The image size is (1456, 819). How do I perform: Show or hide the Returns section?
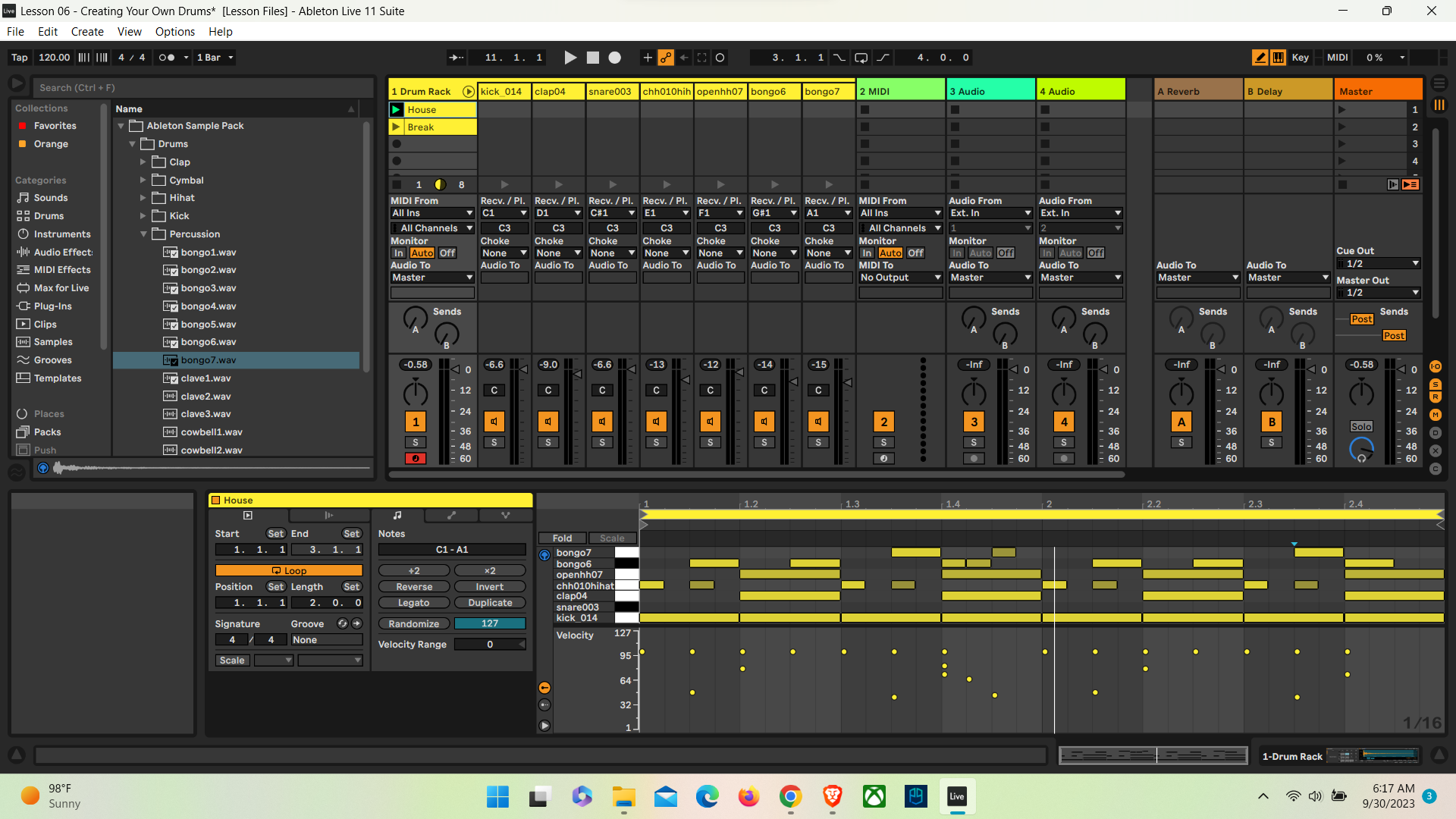point(1436,397)
